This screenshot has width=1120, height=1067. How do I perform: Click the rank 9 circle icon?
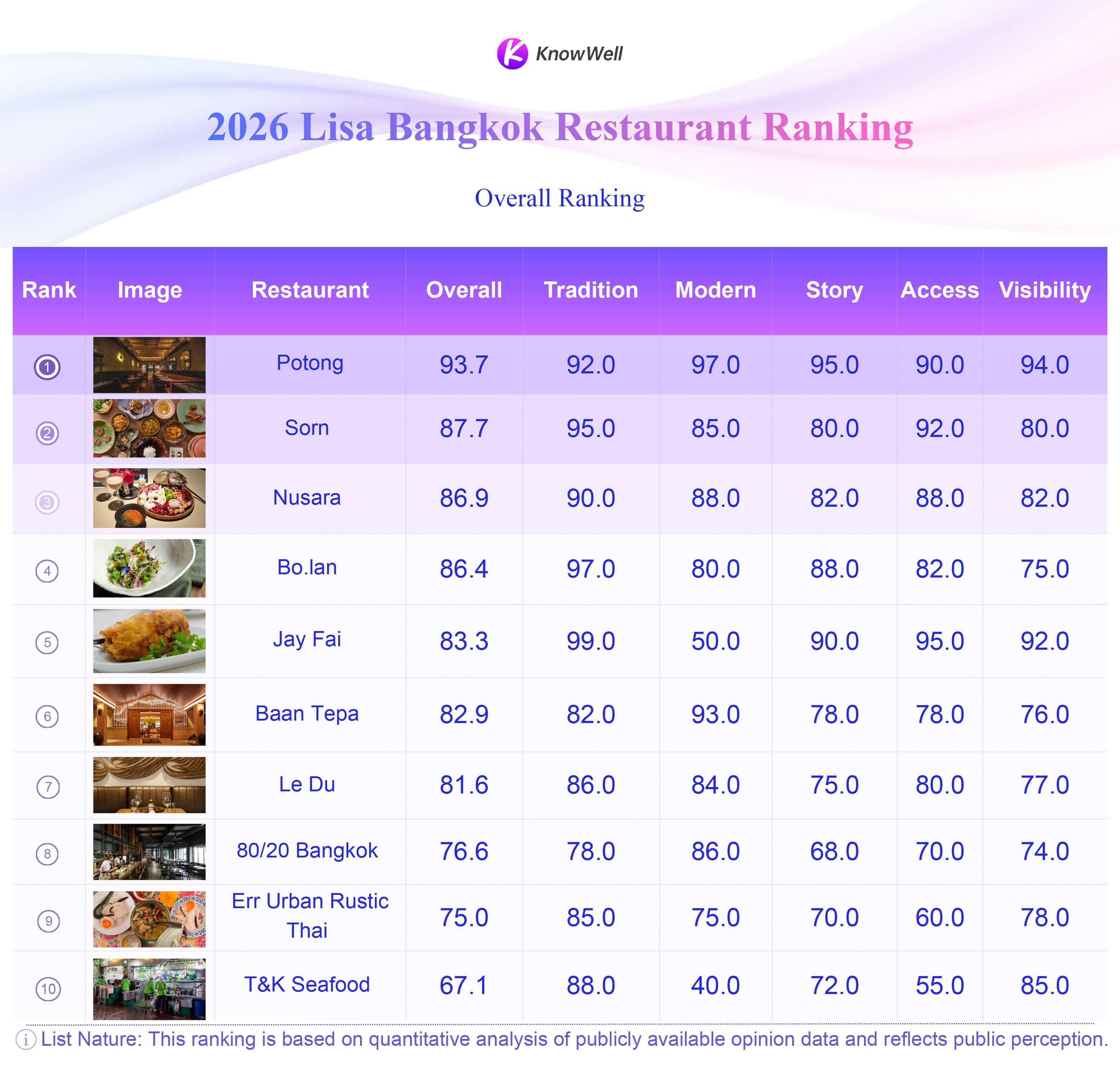[x=49, y=921]
